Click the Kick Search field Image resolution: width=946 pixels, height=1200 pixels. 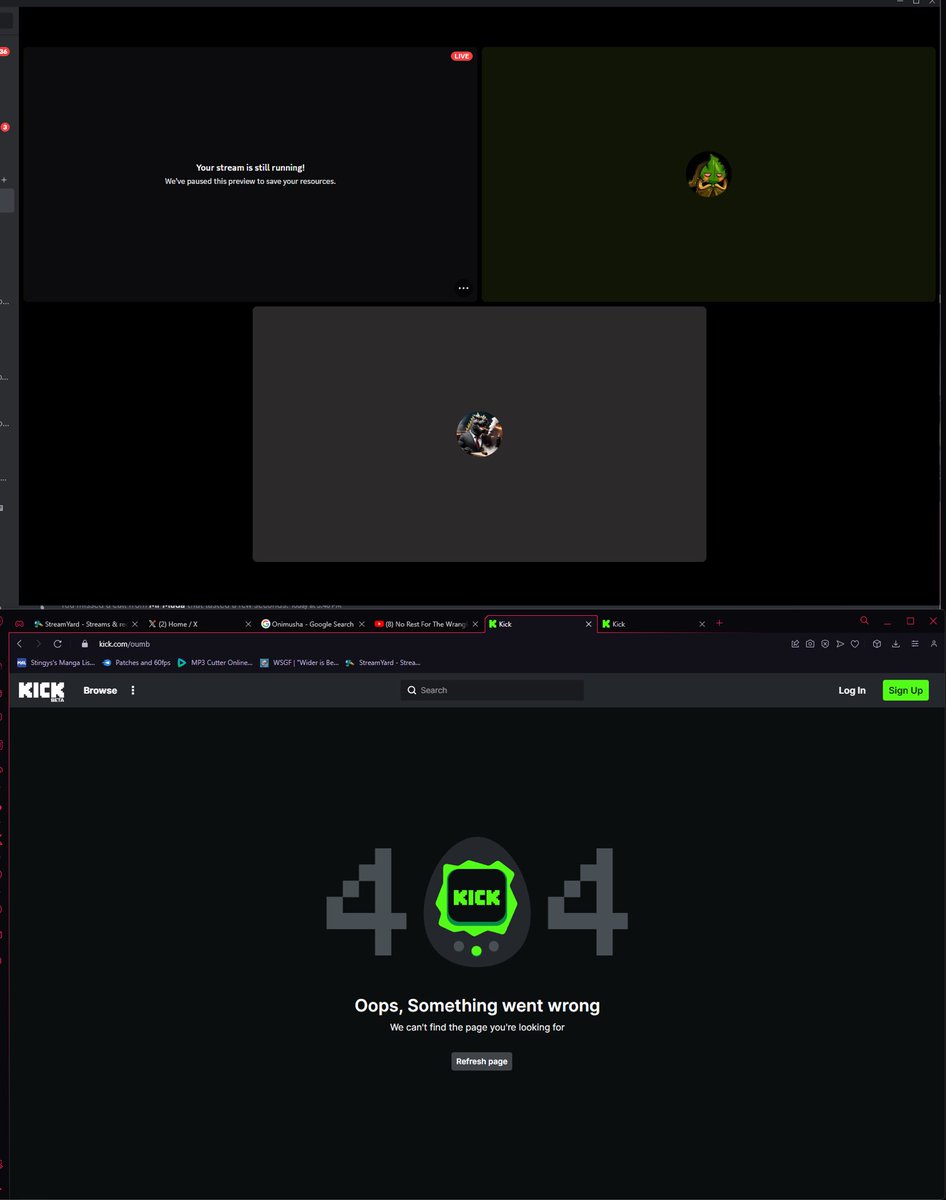(492, 690)
